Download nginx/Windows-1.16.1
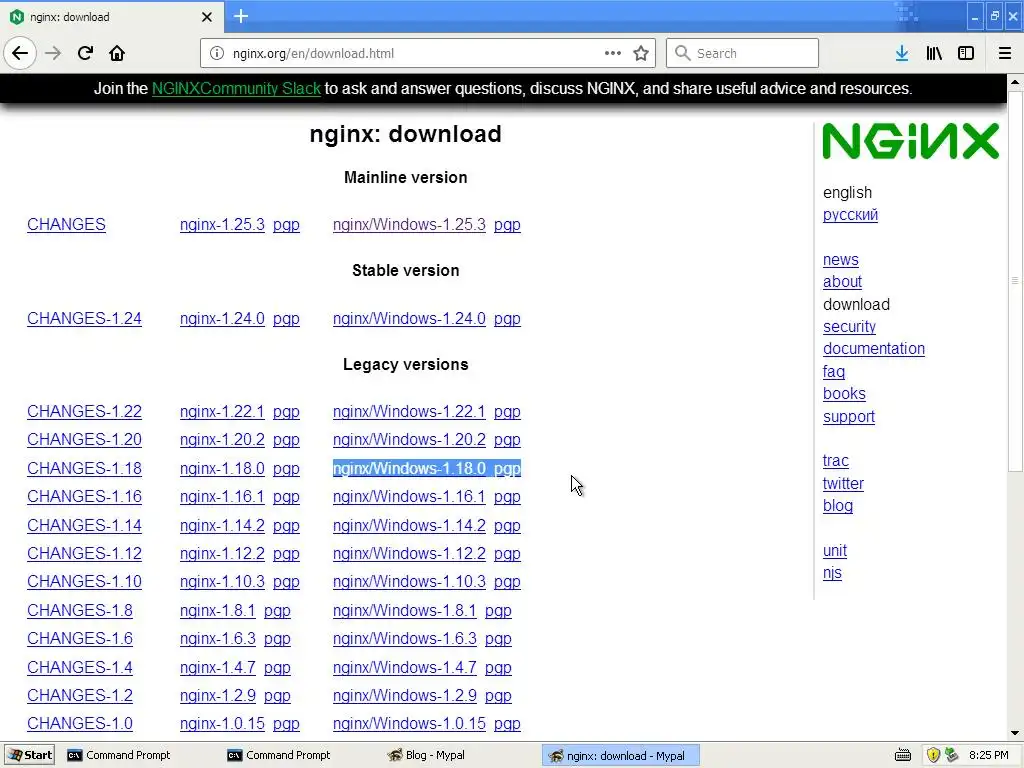This screenshot has height=768, width=1024. click(409, 497)
